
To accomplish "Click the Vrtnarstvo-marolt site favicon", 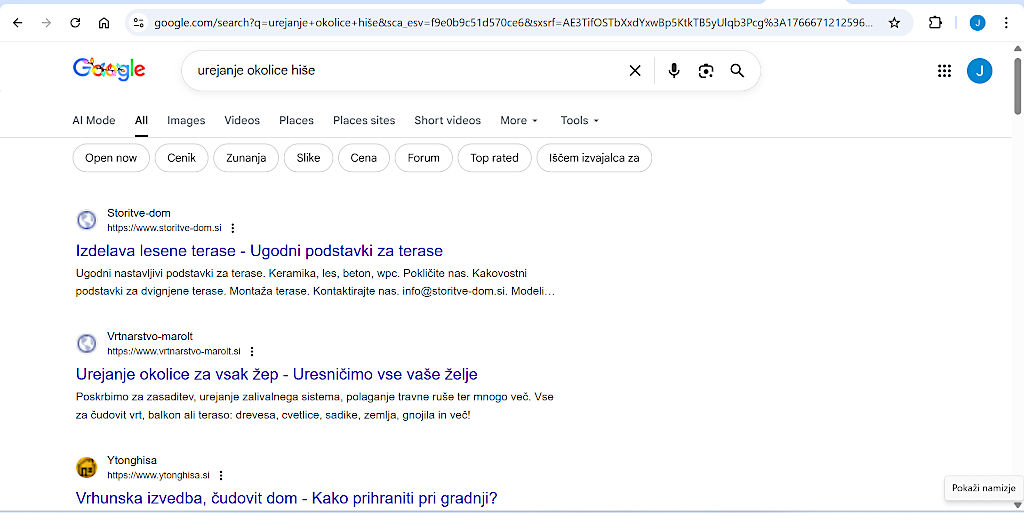I will [87, 343].
